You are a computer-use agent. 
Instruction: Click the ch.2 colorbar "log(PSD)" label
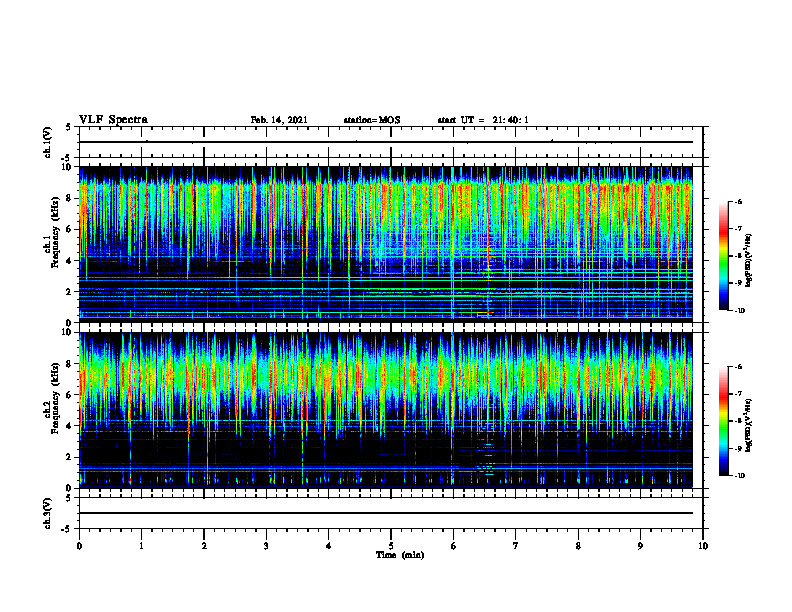(749, 425)
